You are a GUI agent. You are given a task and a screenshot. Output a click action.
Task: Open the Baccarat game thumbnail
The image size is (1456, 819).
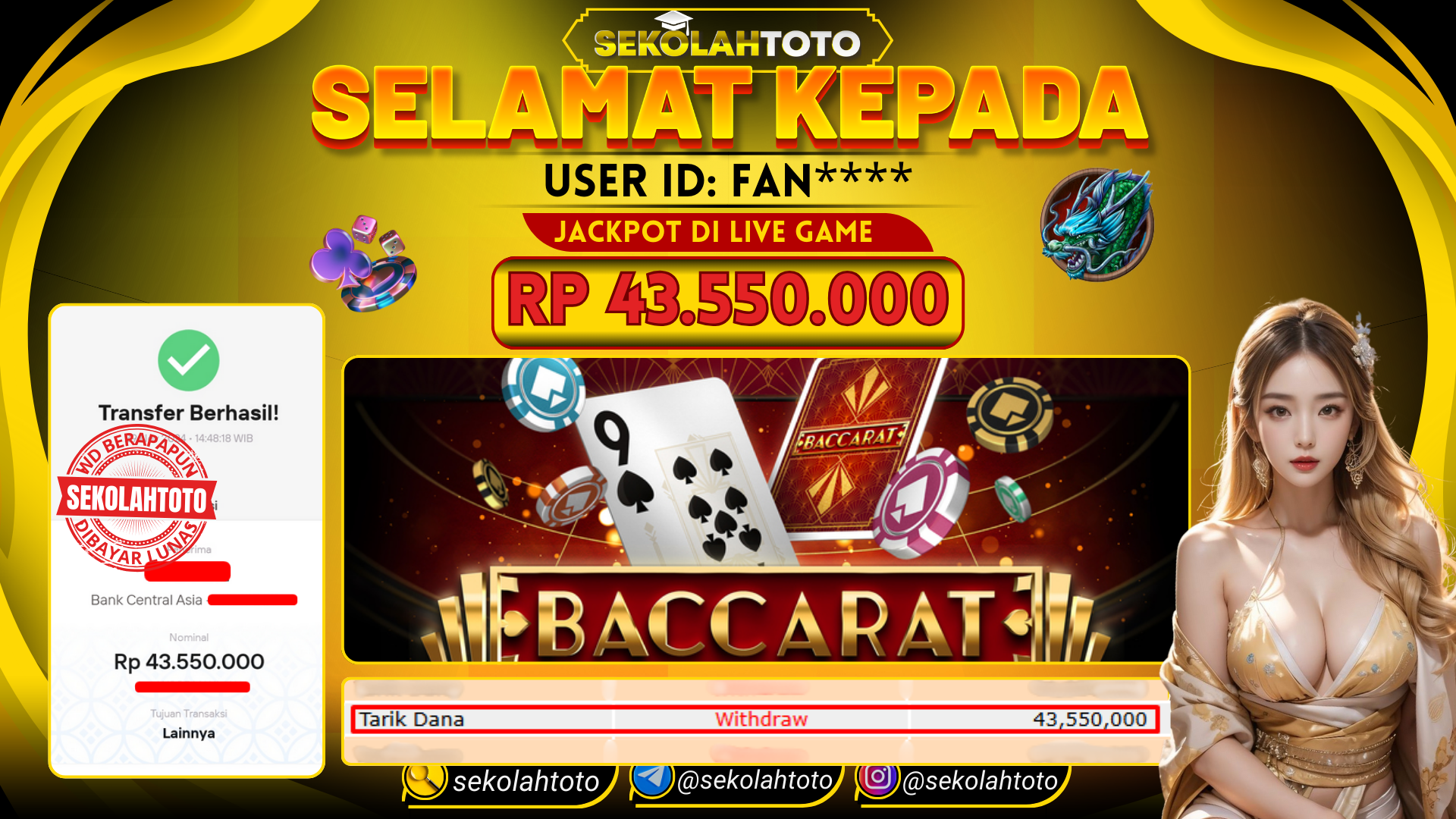click(x=766, y=510)
